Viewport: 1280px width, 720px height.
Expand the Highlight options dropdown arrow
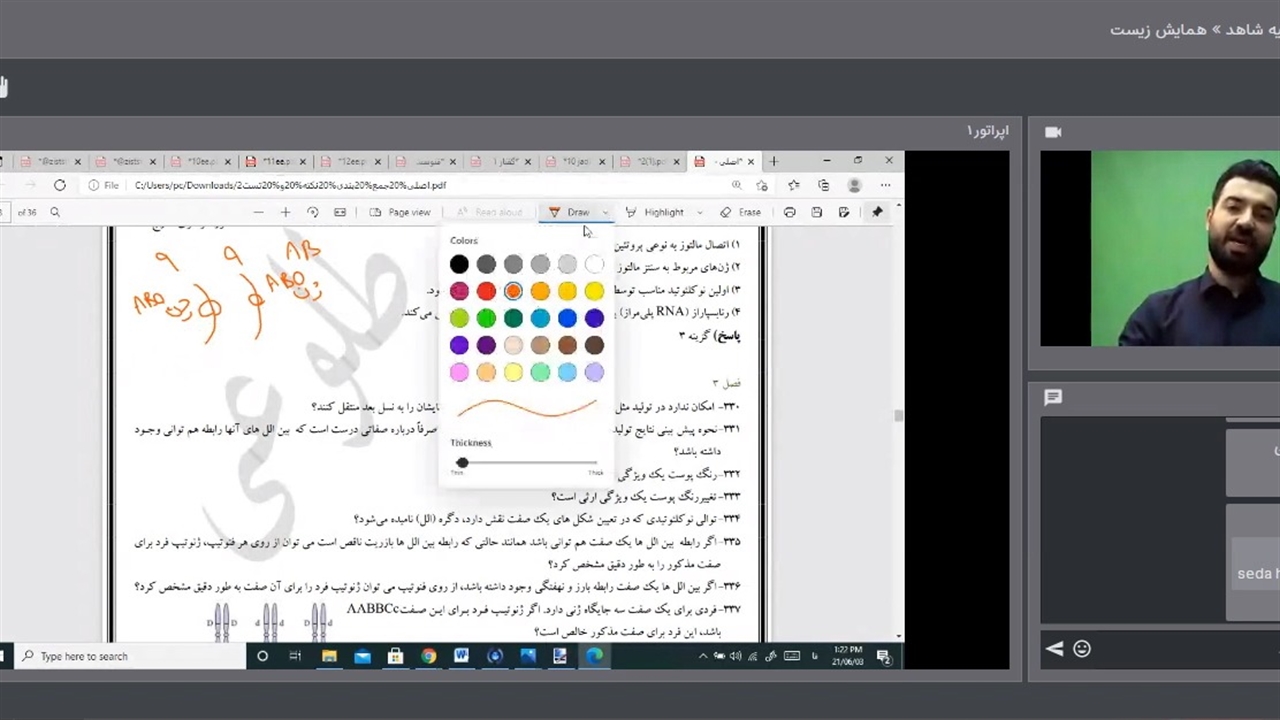point(699,212)
